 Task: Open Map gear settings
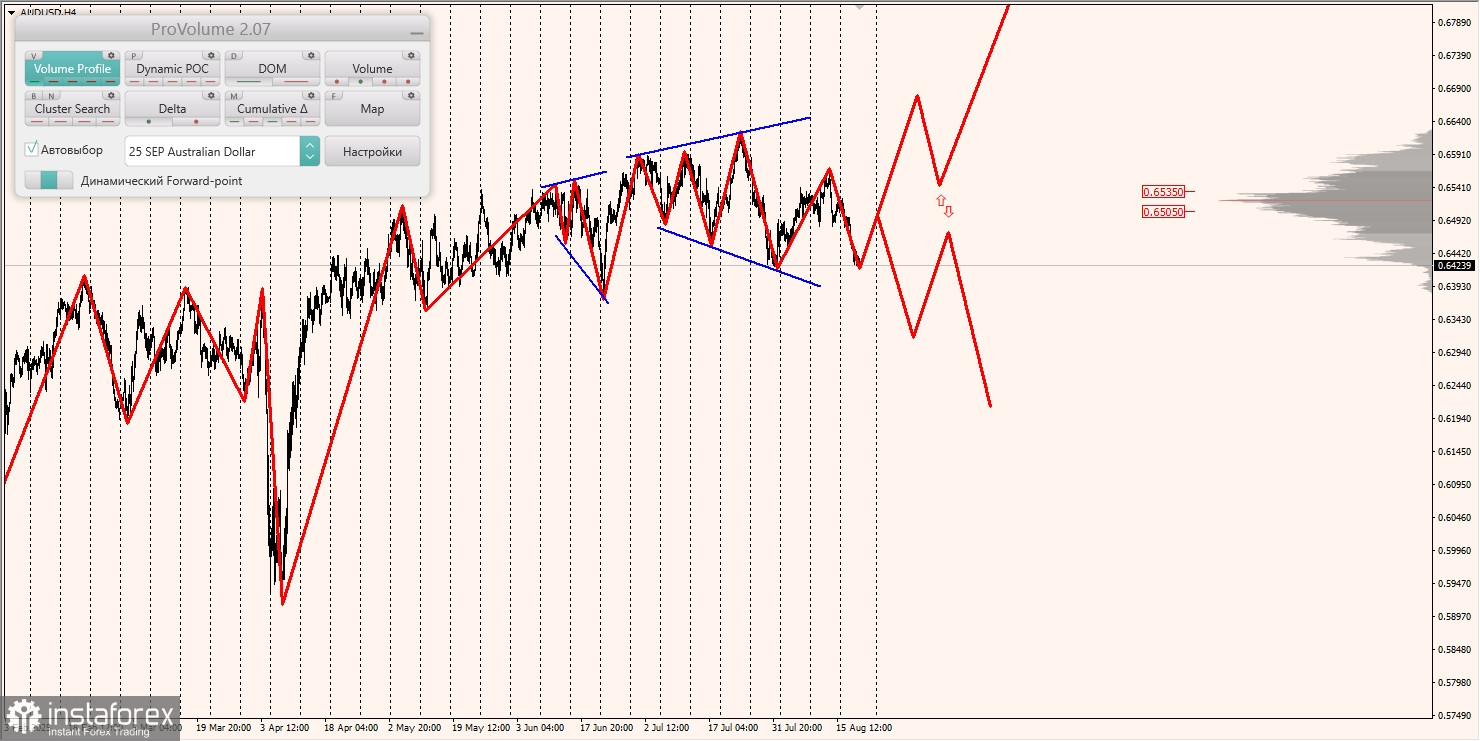click(x=411, y=95)
